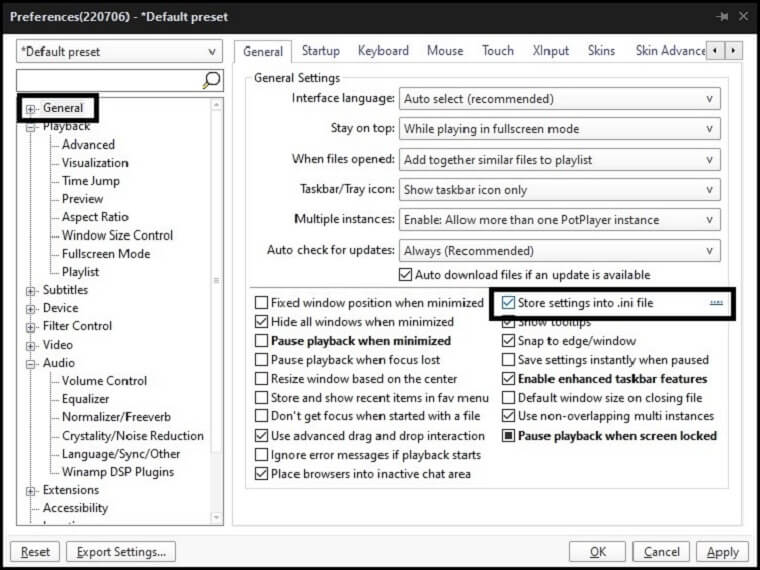Switch to the Mouse tab

coord(445,51)
